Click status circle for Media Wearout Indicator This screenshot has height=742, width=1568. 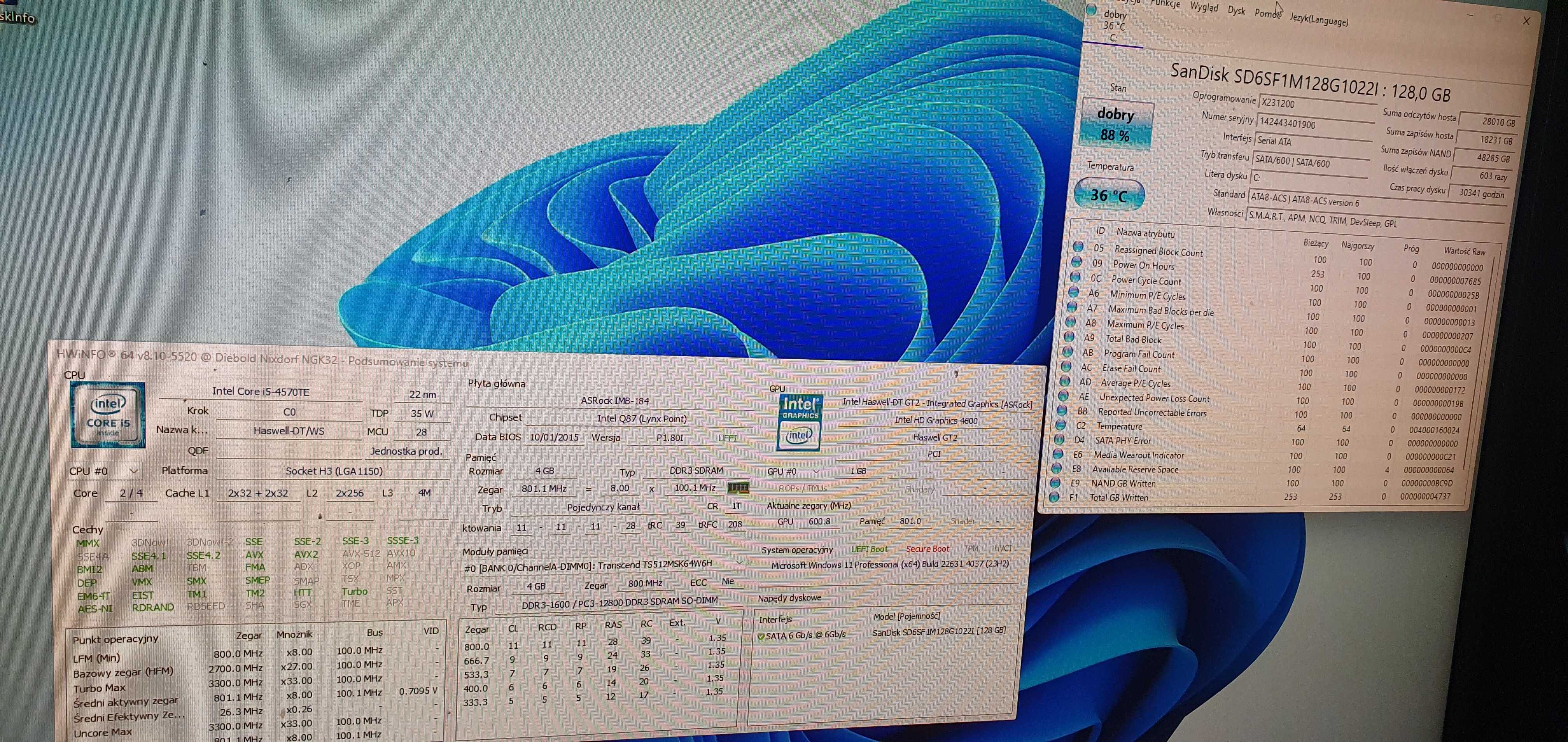coord(1058,453)
